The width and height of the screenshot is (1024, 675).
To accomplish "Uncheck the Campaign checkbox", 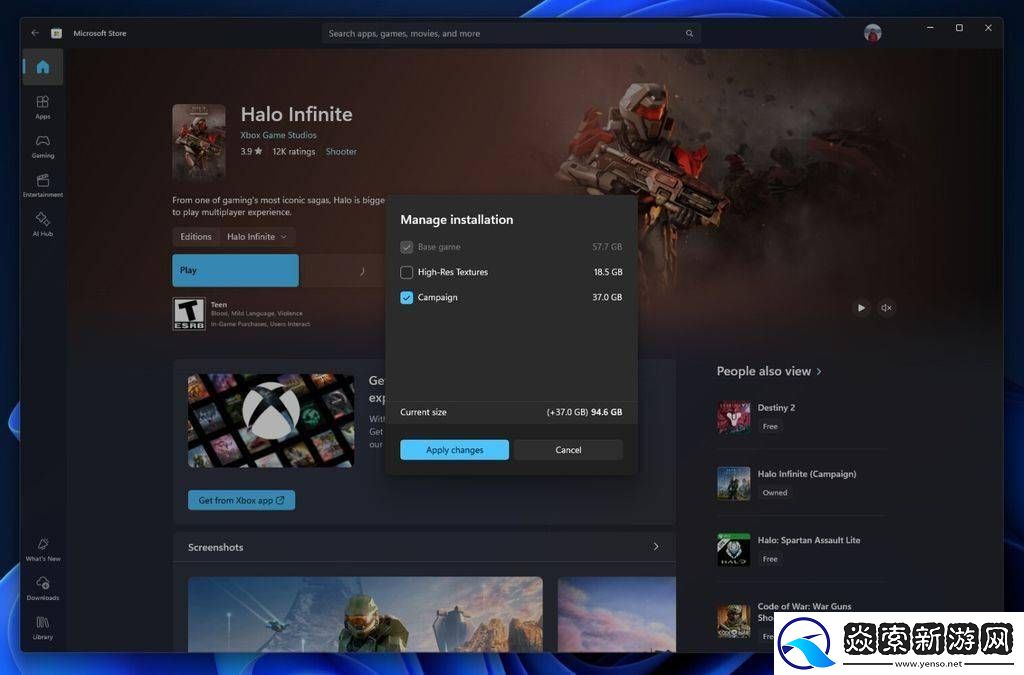I will tap(407, 297).
